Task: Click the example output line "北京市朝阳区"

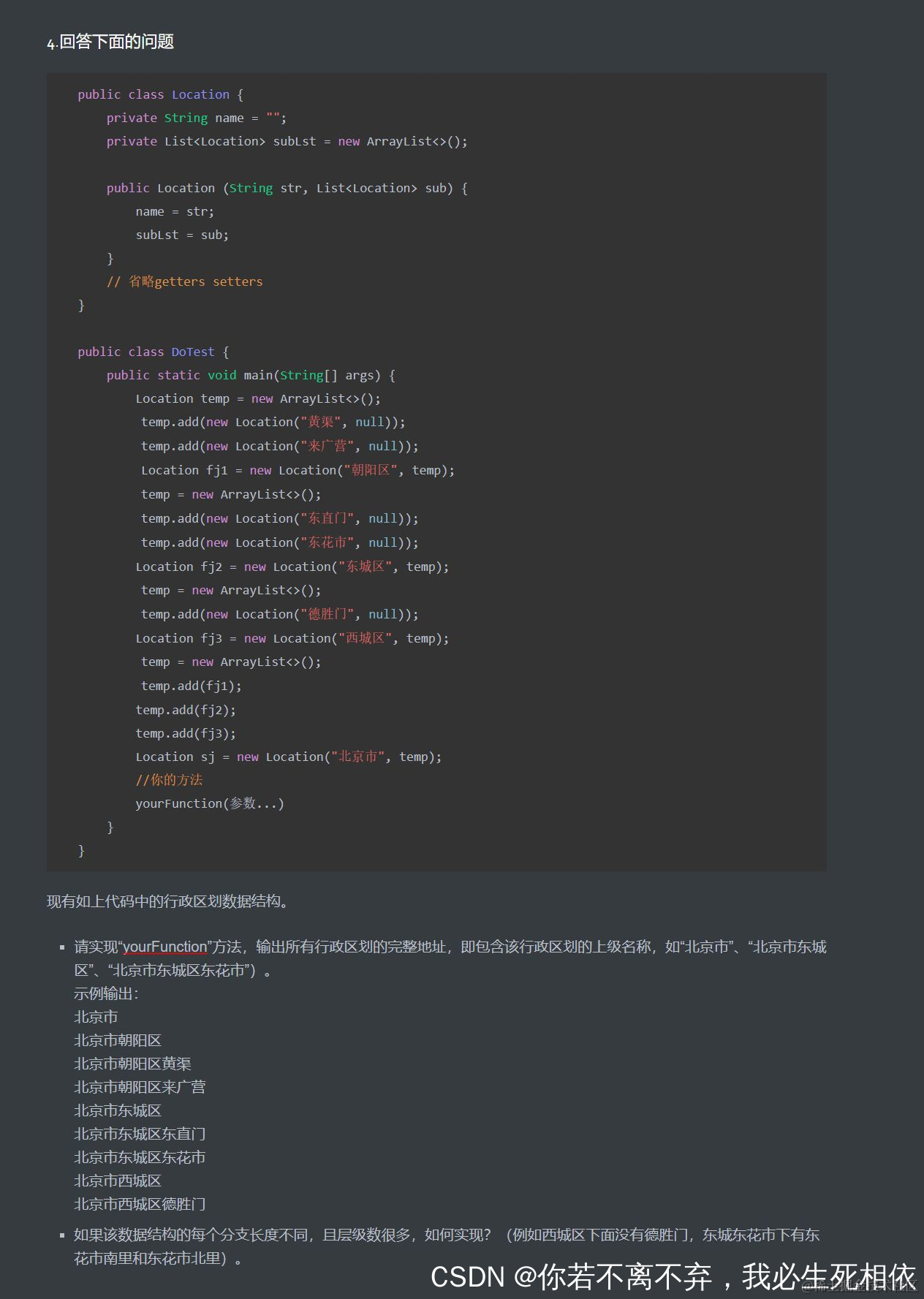Action: 118,1040
